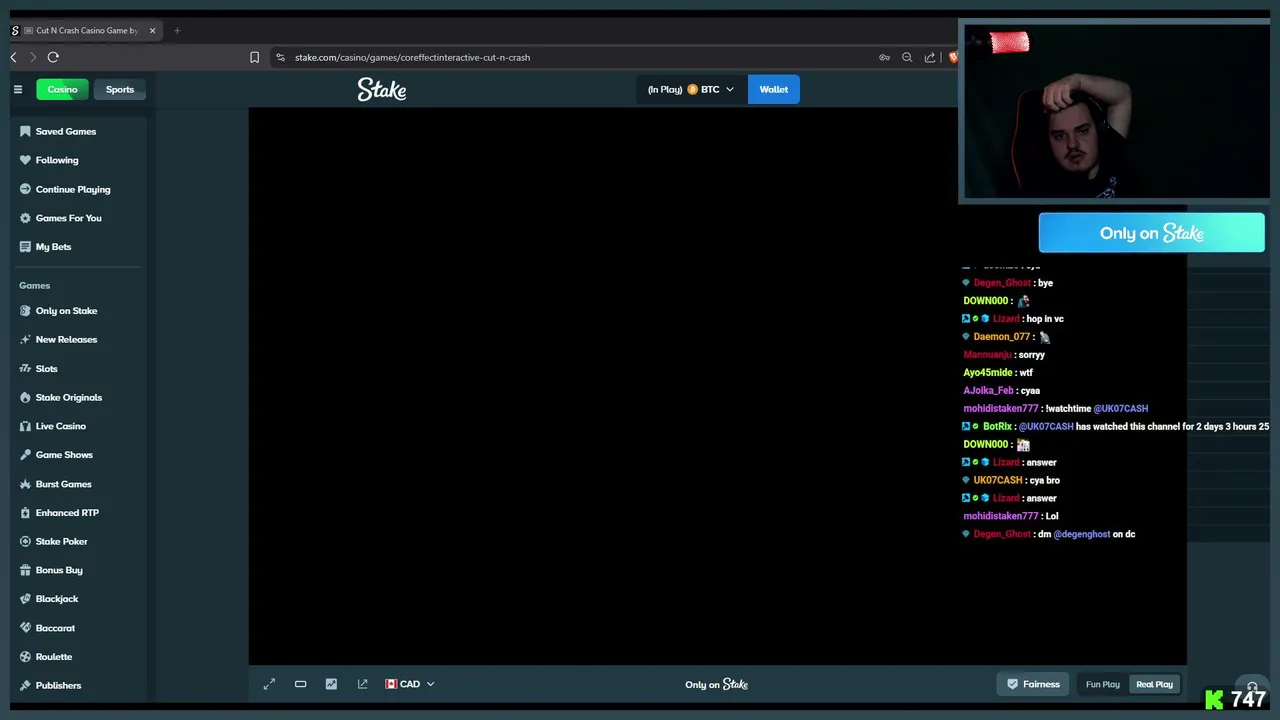Open the BTC currency balance dropdown
Viewport: 1280px width, 720px height.
pos(690,89)
